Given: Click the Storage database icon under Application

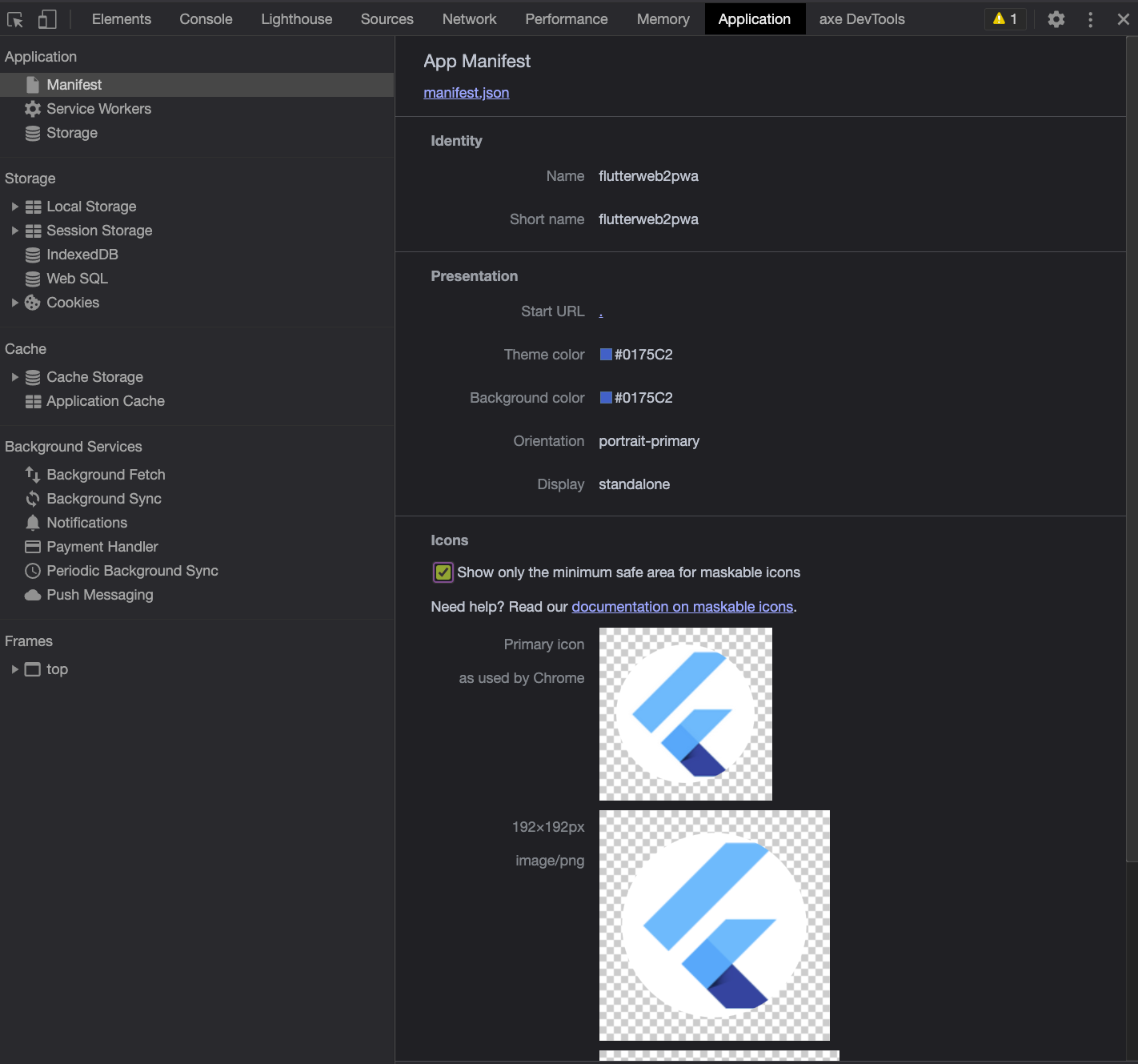Looking at the screenshot, I should point(33,133).
